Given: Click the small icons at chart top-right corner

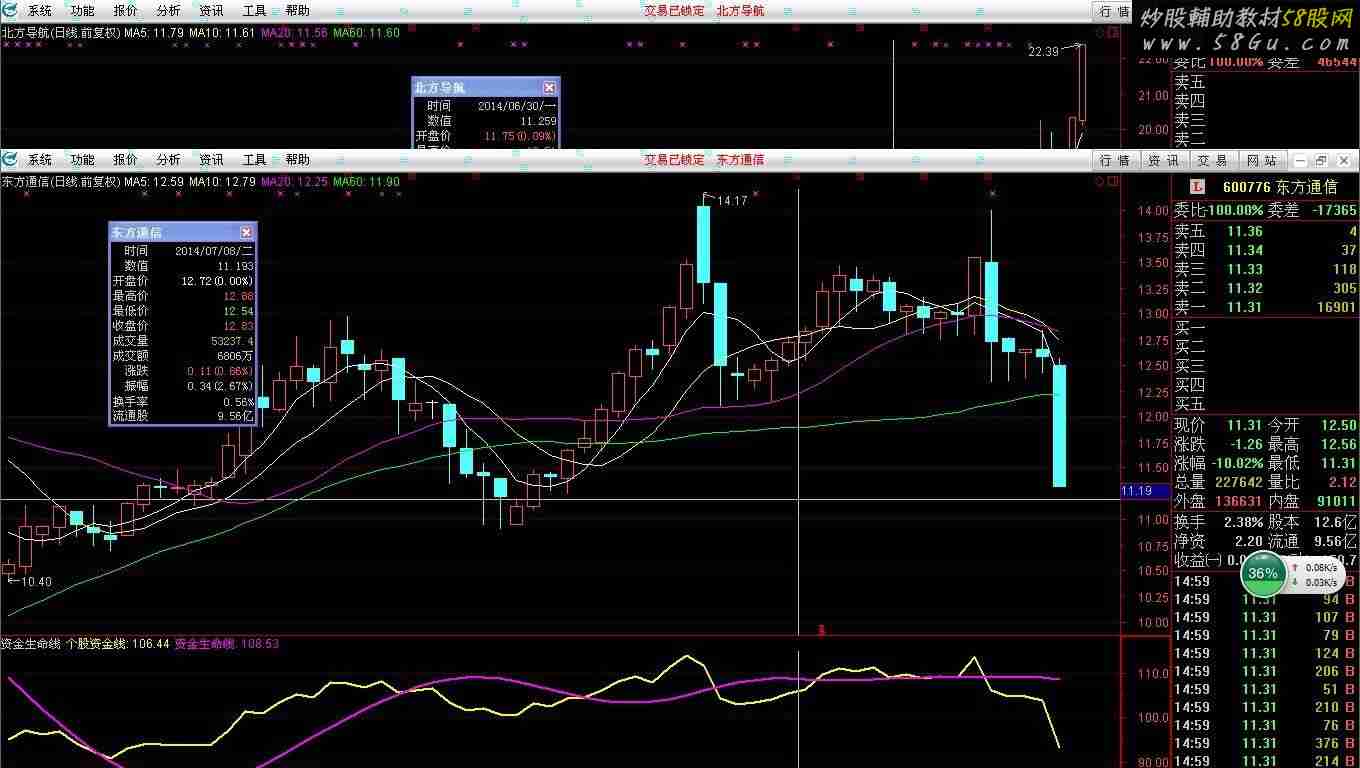Looking at the screenshot, I should (1106, 181).
